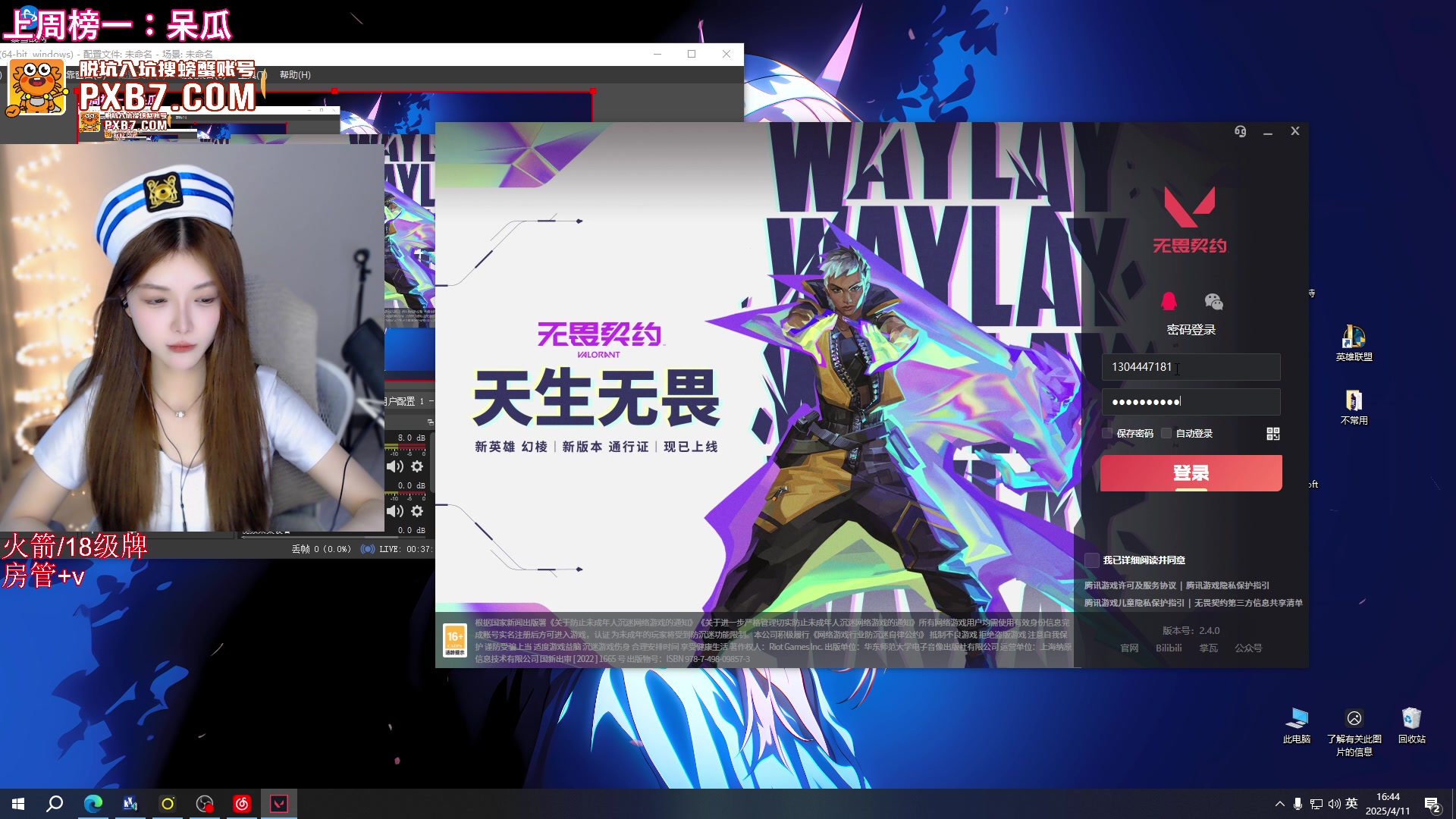Open the notification center icon
Screen dimensions: 1456x819
(x=1432, y=805)
